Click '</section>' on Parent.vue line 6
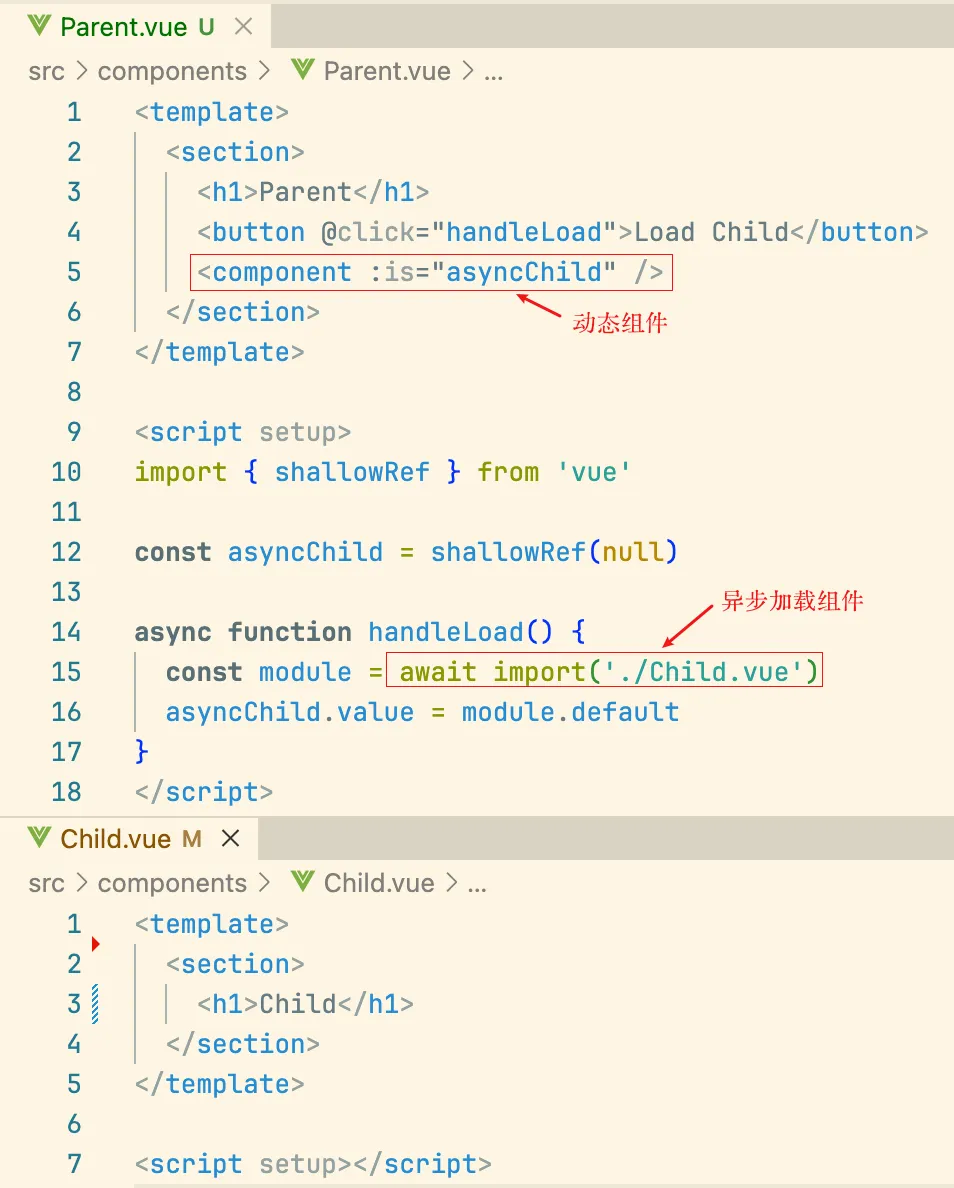Image resolution: width=954 pixels, height=1188 pixels. [x=242, y=312]
